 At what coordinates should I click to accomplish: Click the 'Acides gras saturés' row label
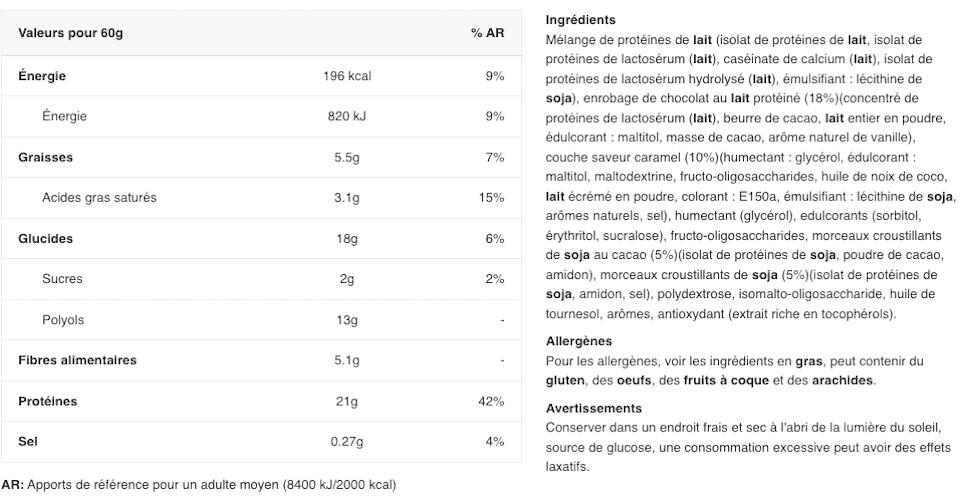99,198
